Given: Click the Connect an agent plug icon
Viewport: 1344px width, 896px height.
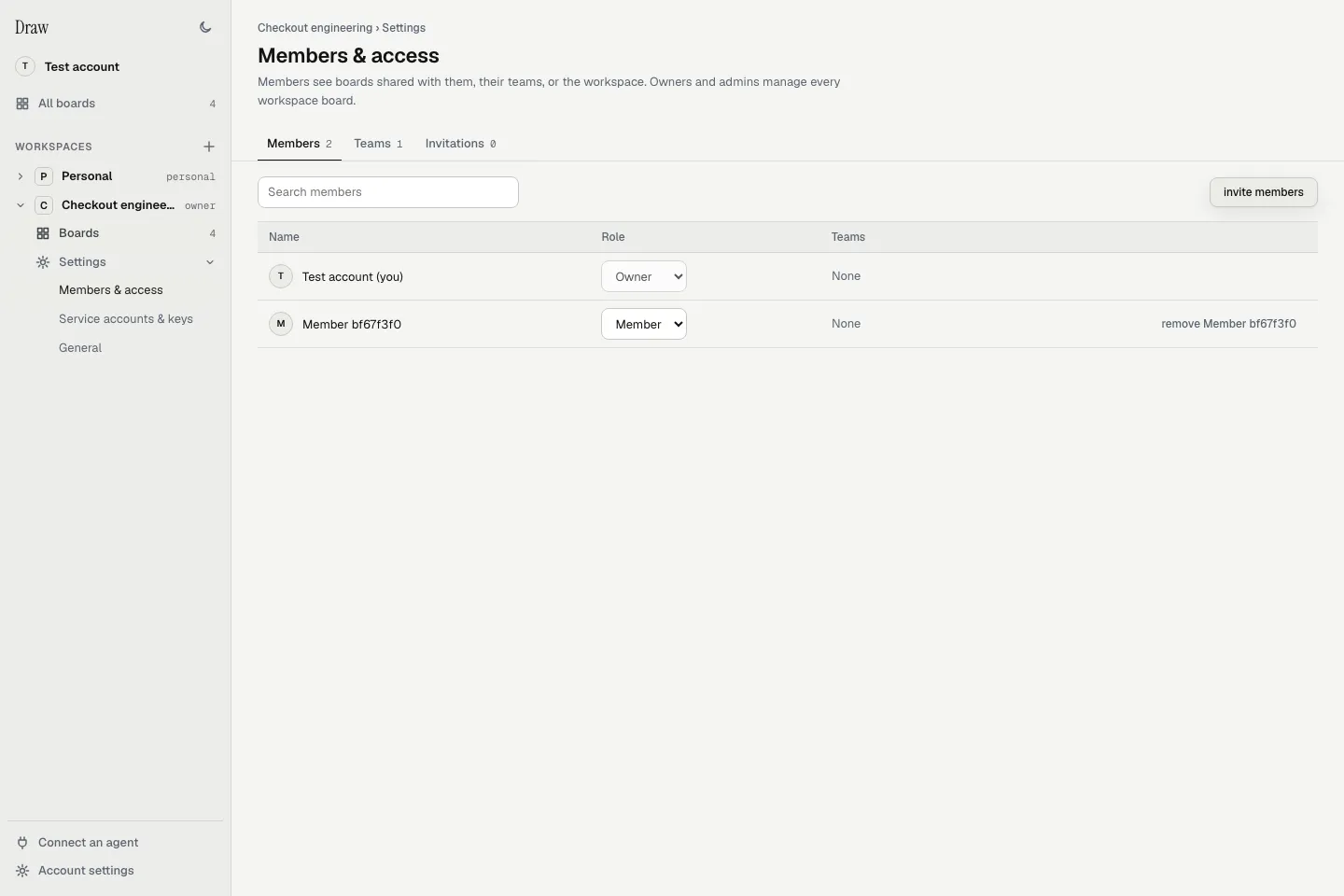Looking at the screenshot, I should point(22,843).
